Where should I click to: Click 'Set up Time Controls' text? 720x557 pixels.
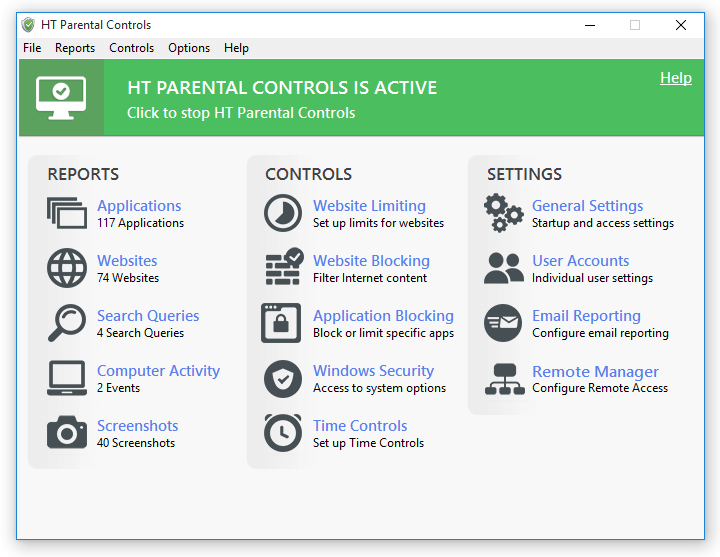point(368,443)
